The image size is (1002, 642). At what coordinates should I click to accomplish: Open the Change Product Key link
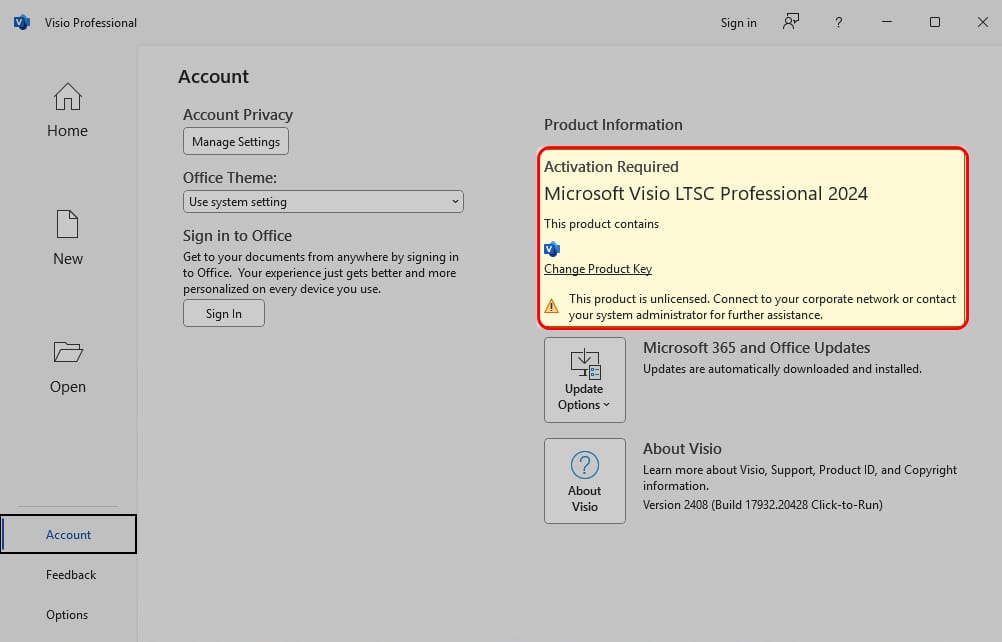[x=598, y=269]
